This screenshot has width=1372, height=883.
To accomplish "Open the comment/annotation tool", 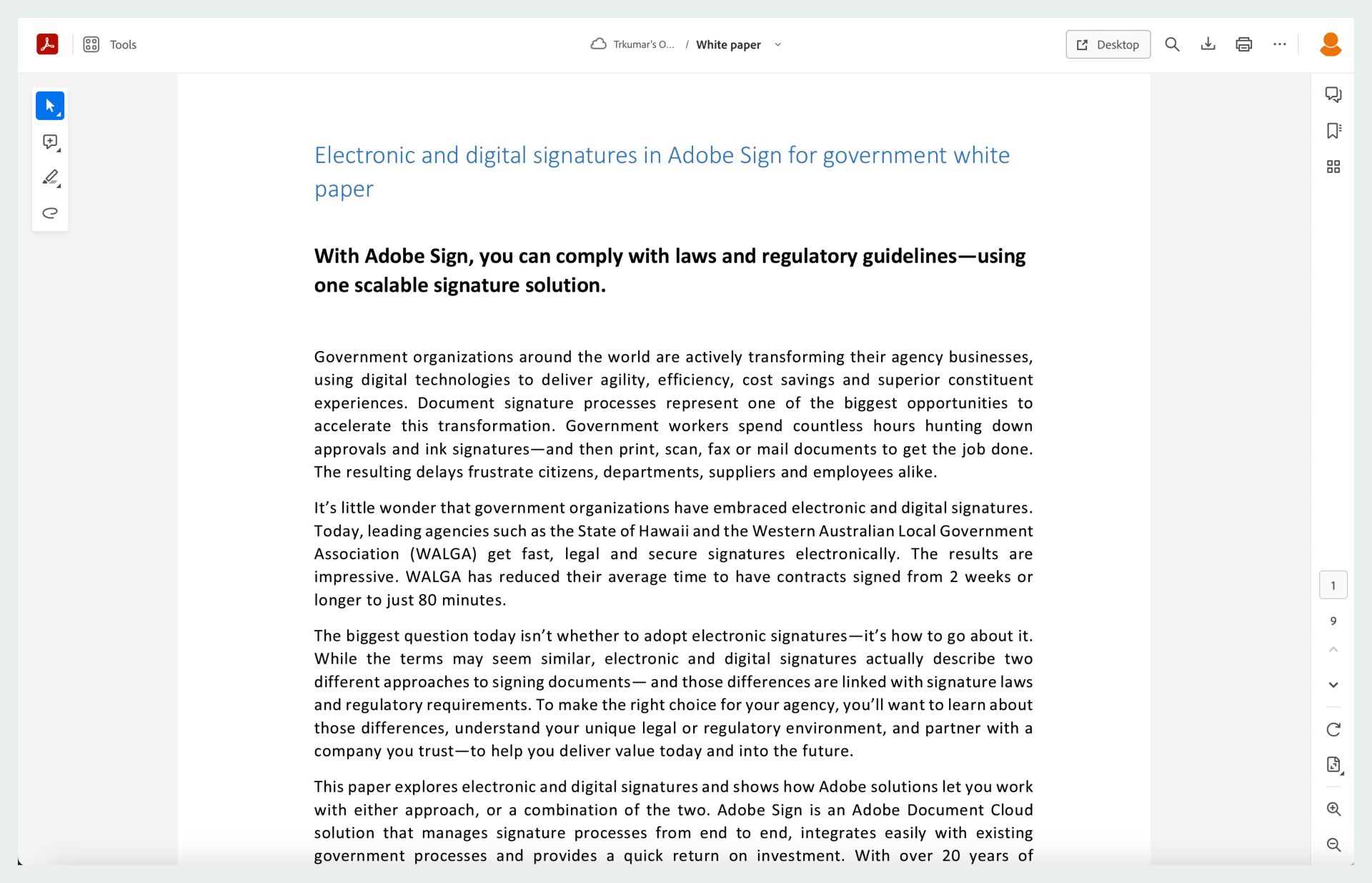I will click(51, 141).
